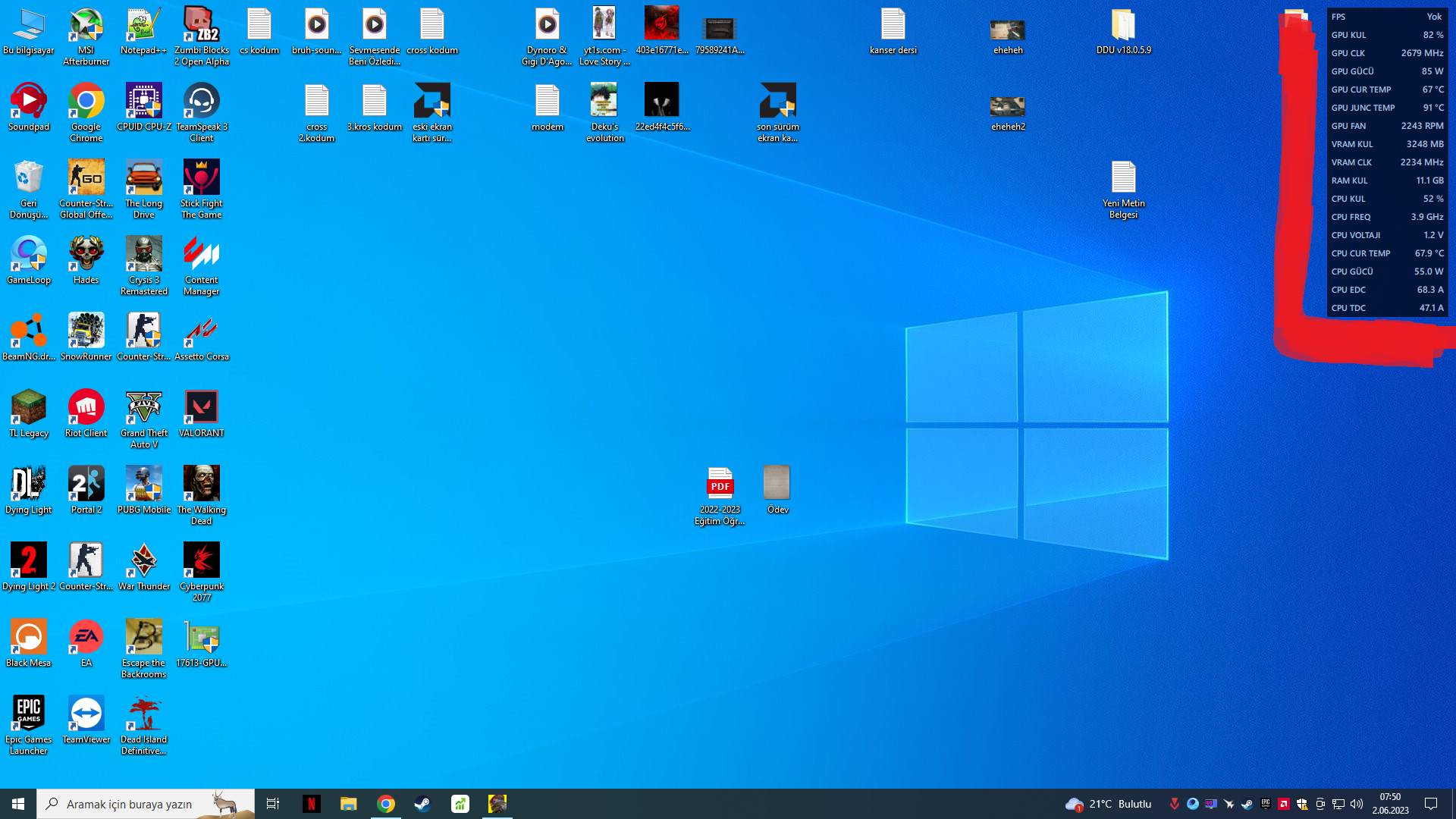Click the SnowRunner game icon
The width and height of the screenshot is (1456, 819).
click(x=86, y=337)
